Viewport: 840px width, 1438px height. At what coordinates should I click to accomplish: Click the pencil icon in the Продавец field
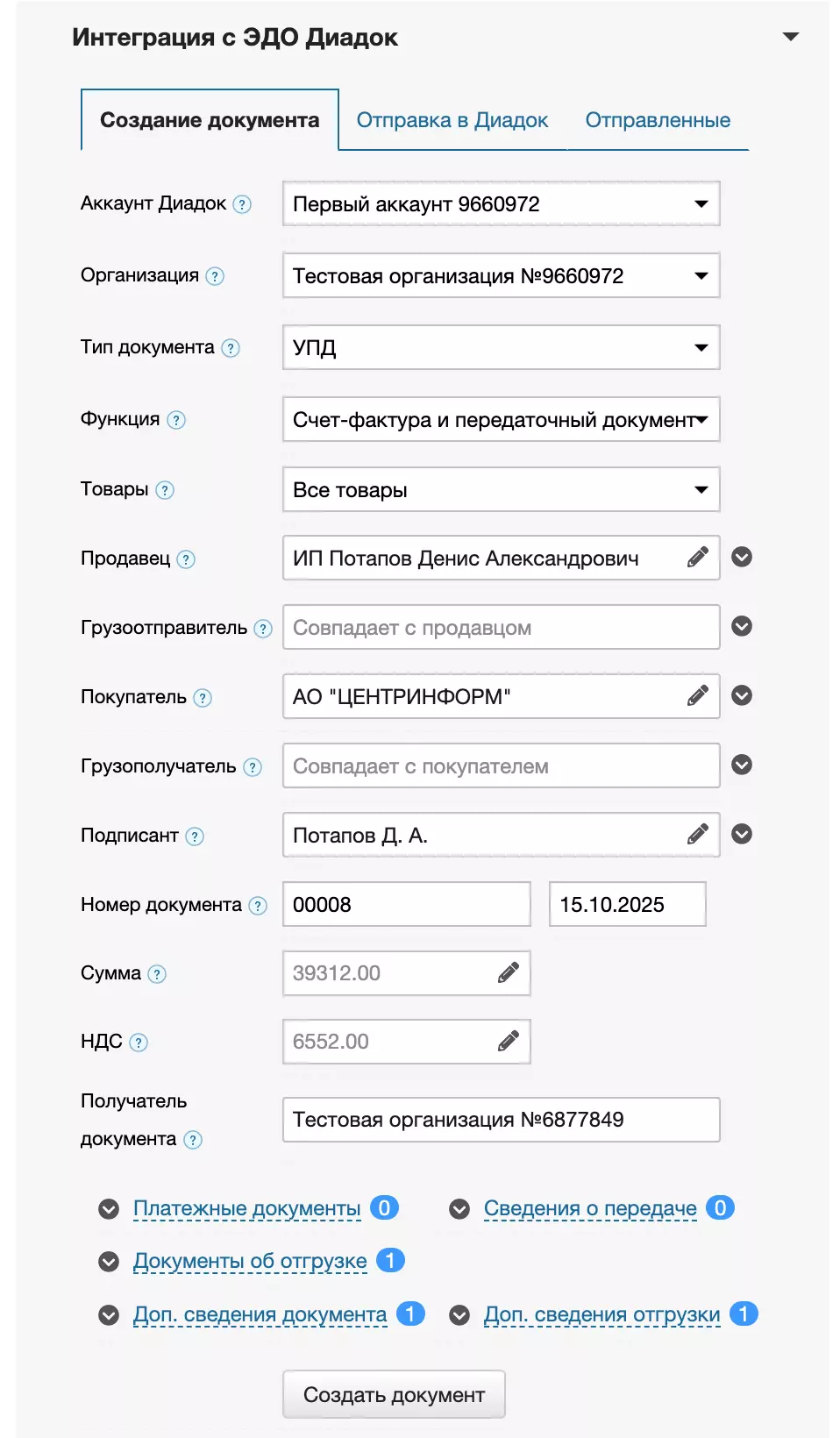(x=697, y=558)
